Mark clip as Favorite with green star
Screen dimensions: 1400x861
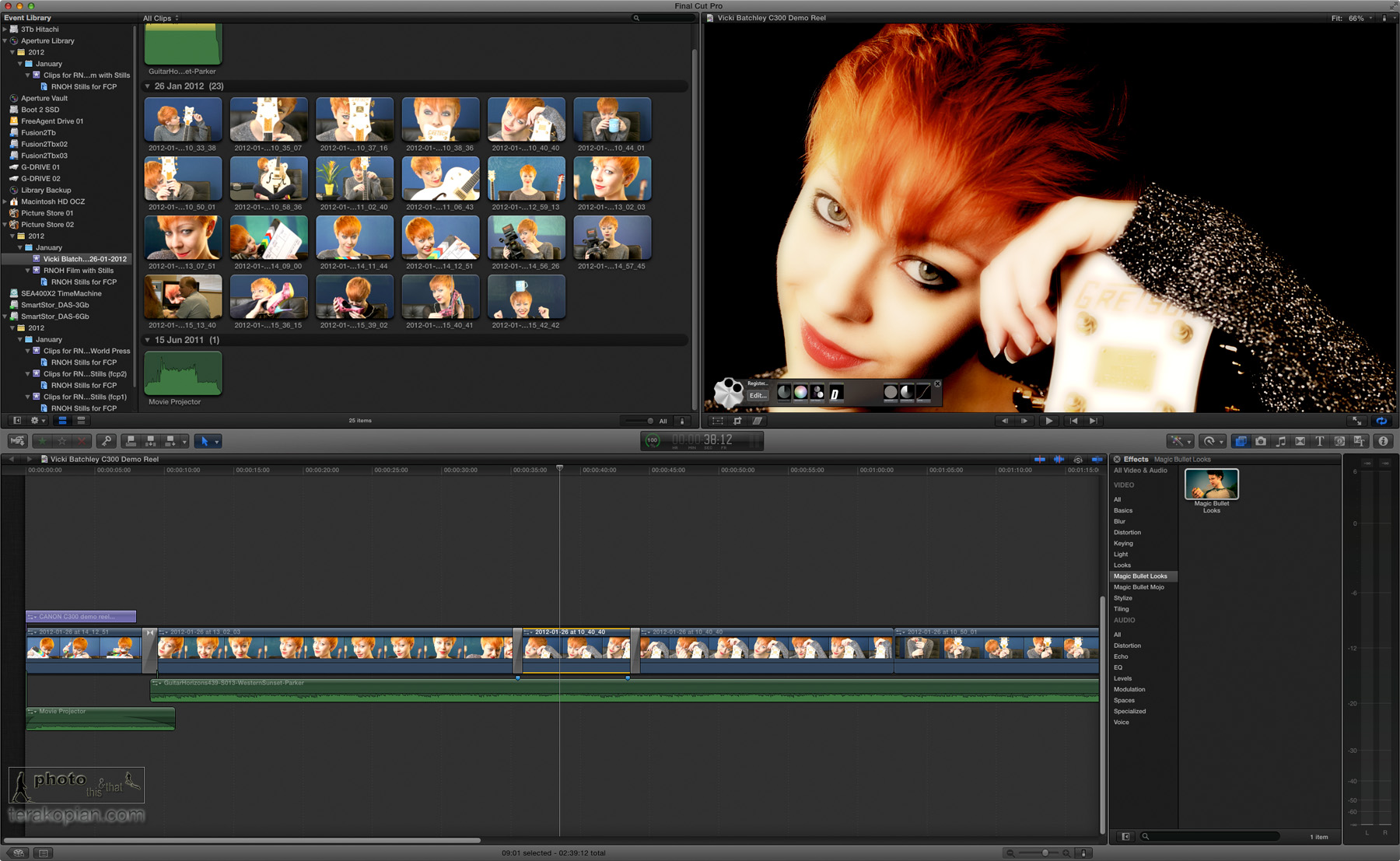tap(44, 441)
